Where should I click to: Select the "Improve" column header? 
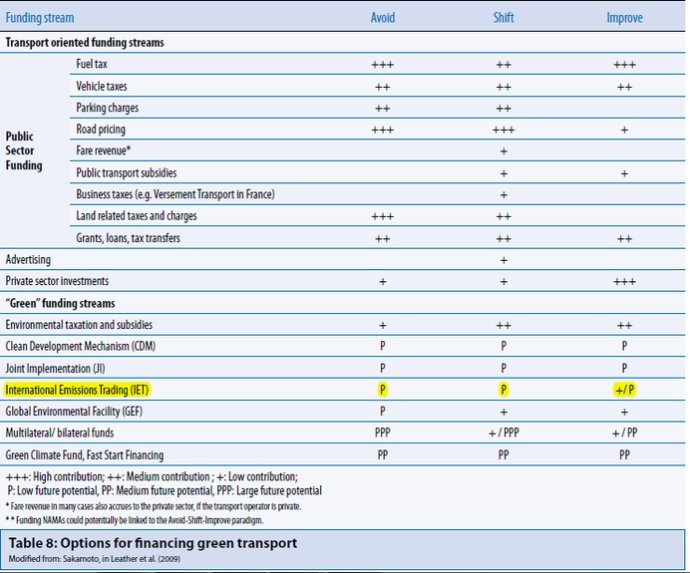pyautogui.click(x=624, y=18)
